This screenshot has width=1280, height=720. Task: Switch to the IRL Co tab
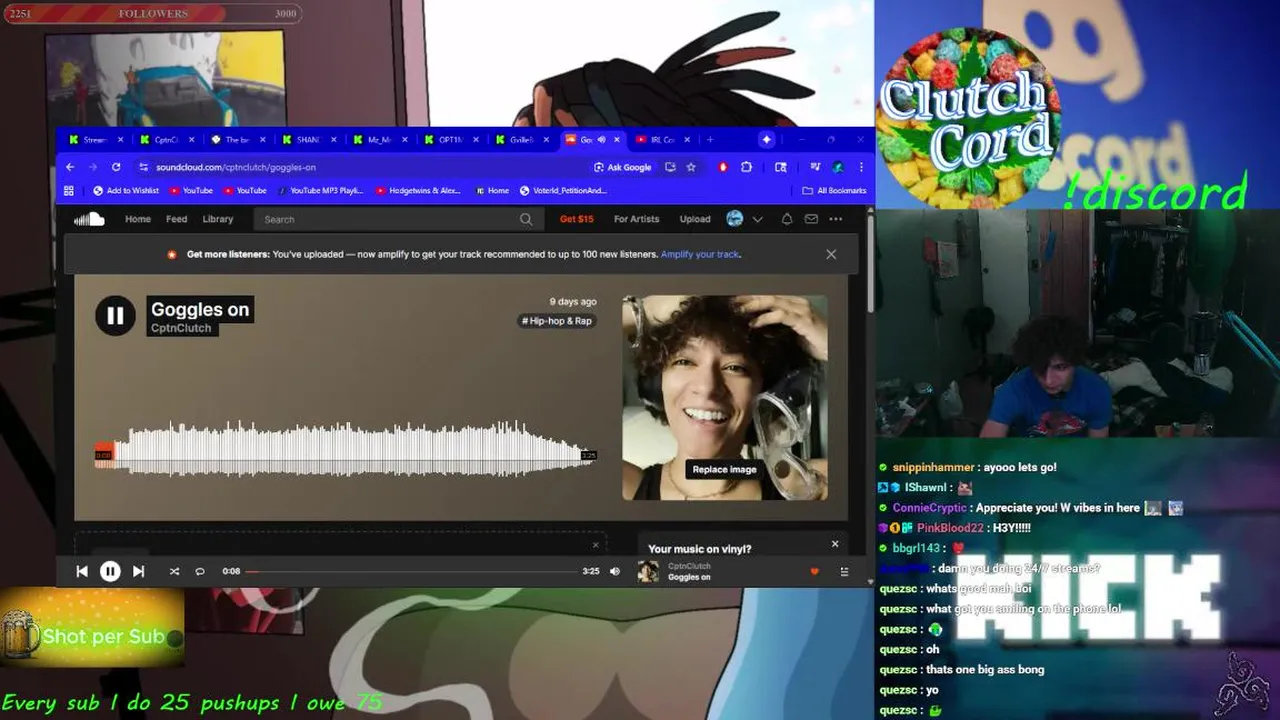pyautogui.click(x=661, y=140)
